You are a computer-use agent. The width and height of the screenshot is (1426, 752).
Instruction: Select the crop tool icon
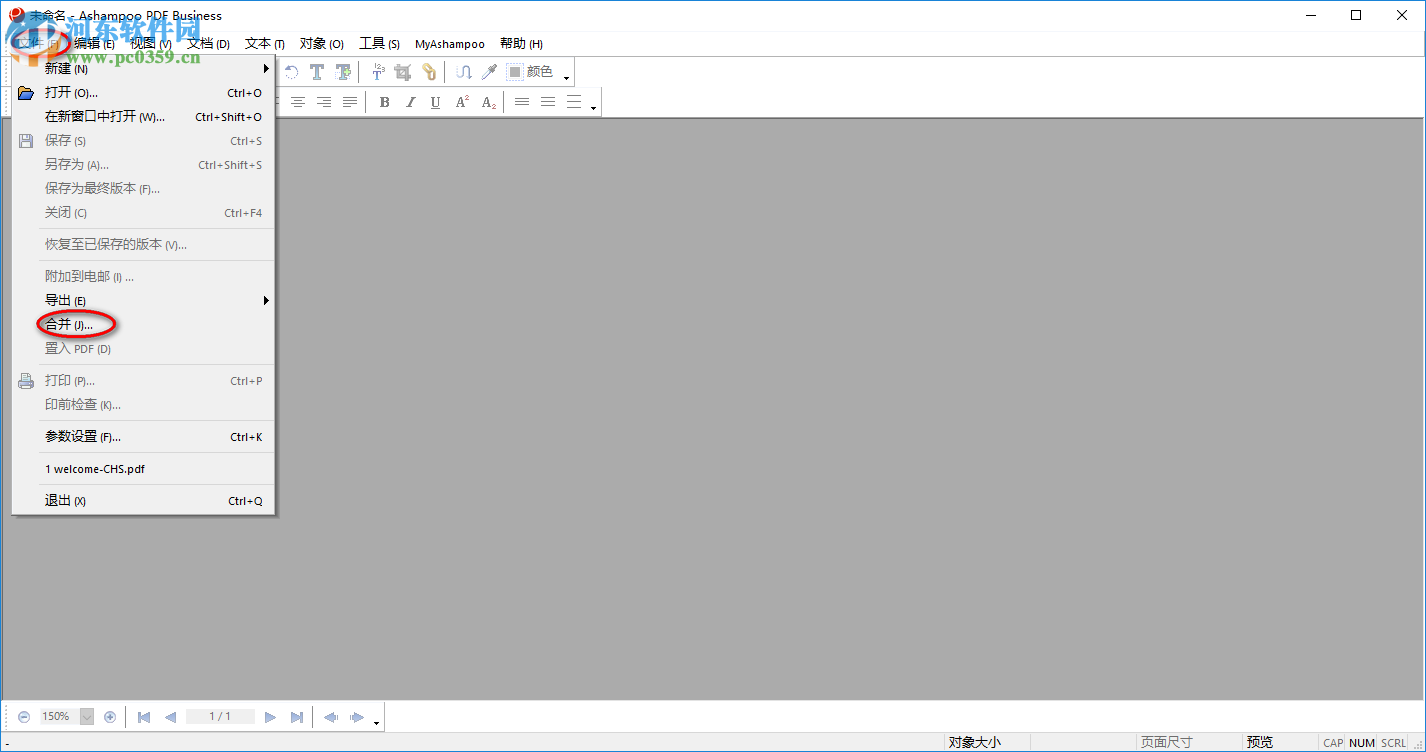click(403, 72)
